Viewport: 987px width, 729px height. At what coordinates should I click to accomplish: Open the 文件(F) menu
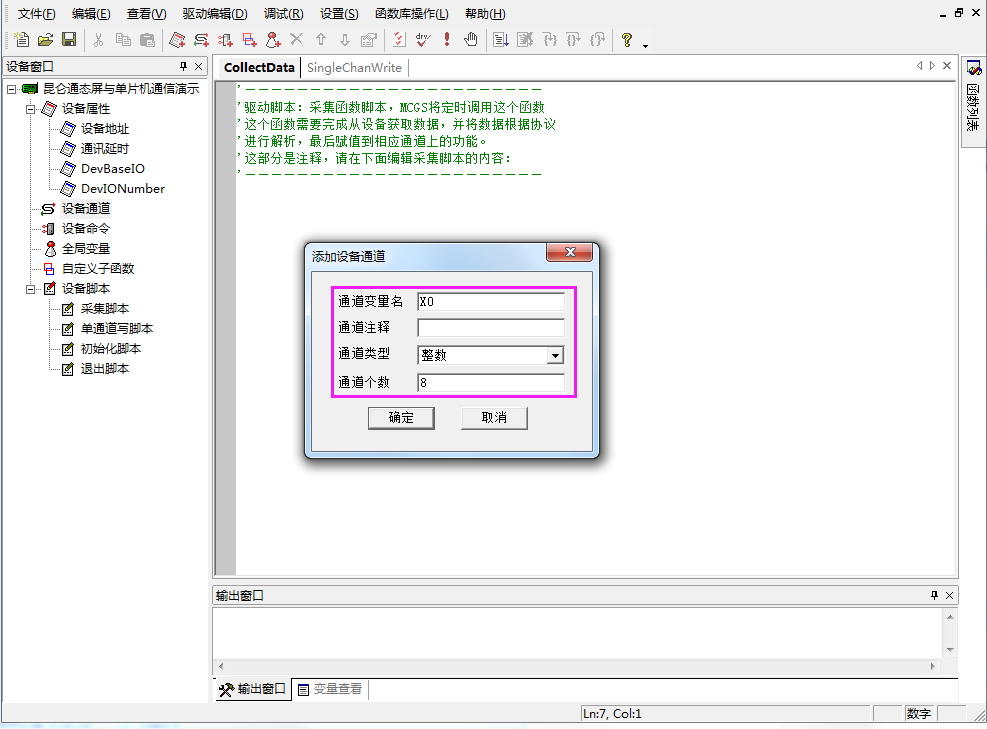pyautogui.click(x=37, y=14)
